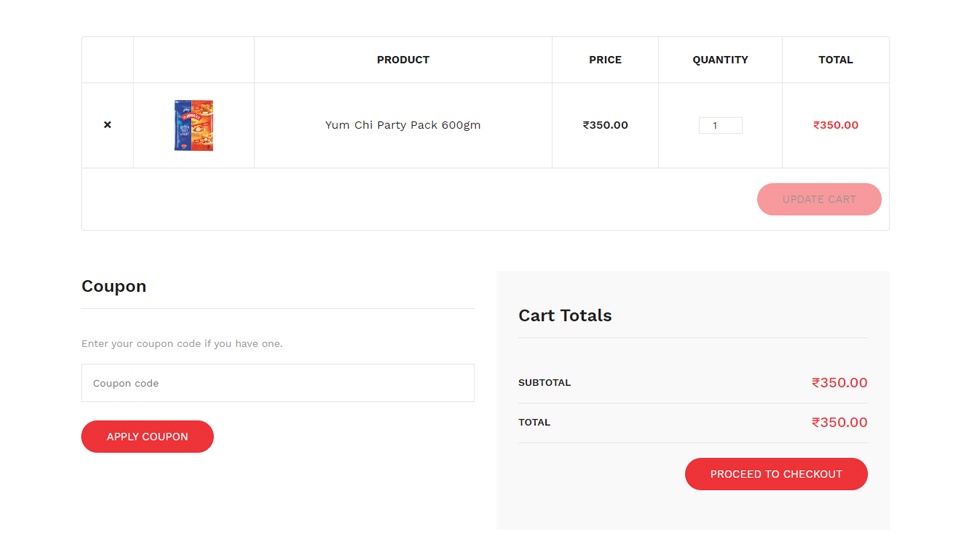Proceed to checkout
Viewport: 976px width, 539px height.
tap(776, 474)
